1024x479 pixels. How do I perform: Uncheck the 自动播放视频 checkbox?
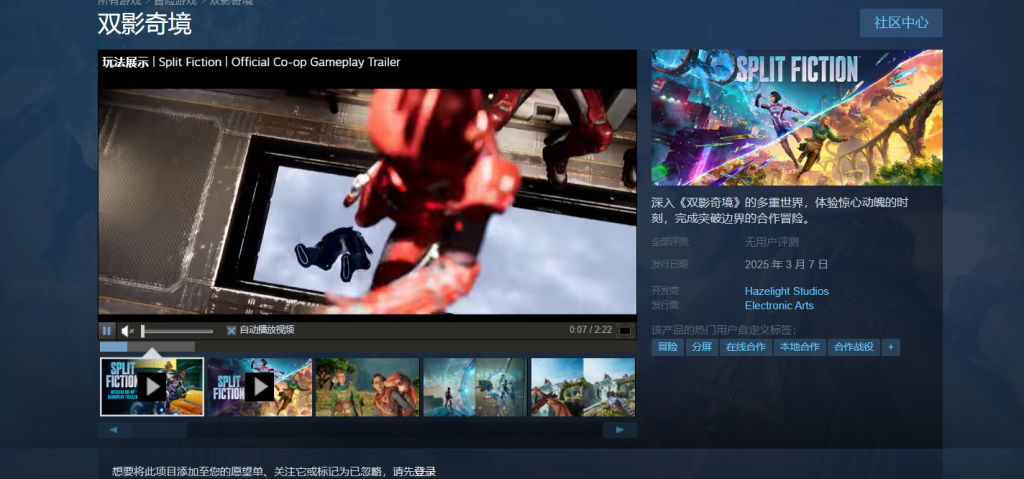pyautogui.click(x=231, y=331)
